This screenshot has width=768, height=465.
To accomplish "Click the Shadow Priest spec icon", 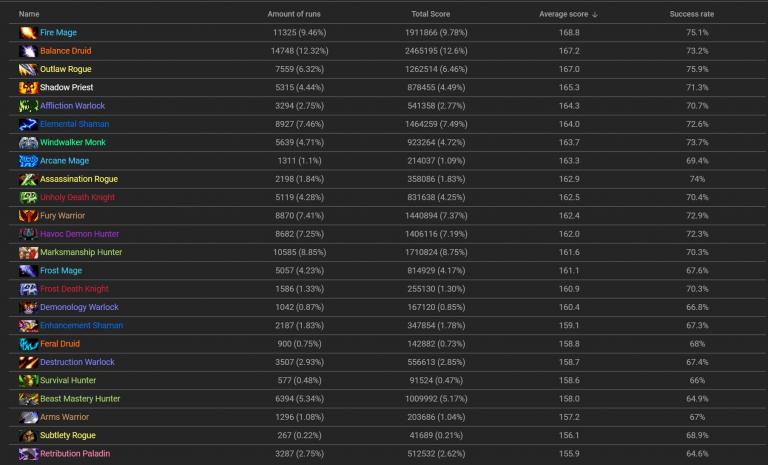I will pyautogui.click(x=28, y=88).
